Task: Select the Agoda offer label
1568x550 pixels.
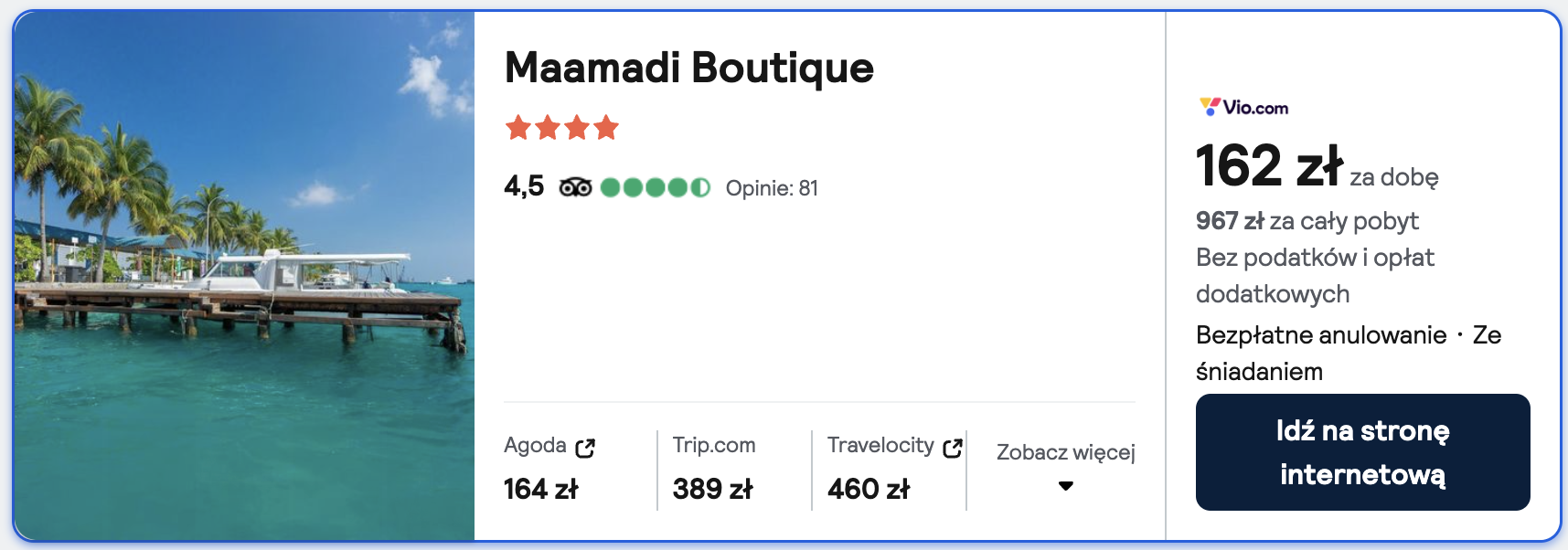Action: coord(535,445)
